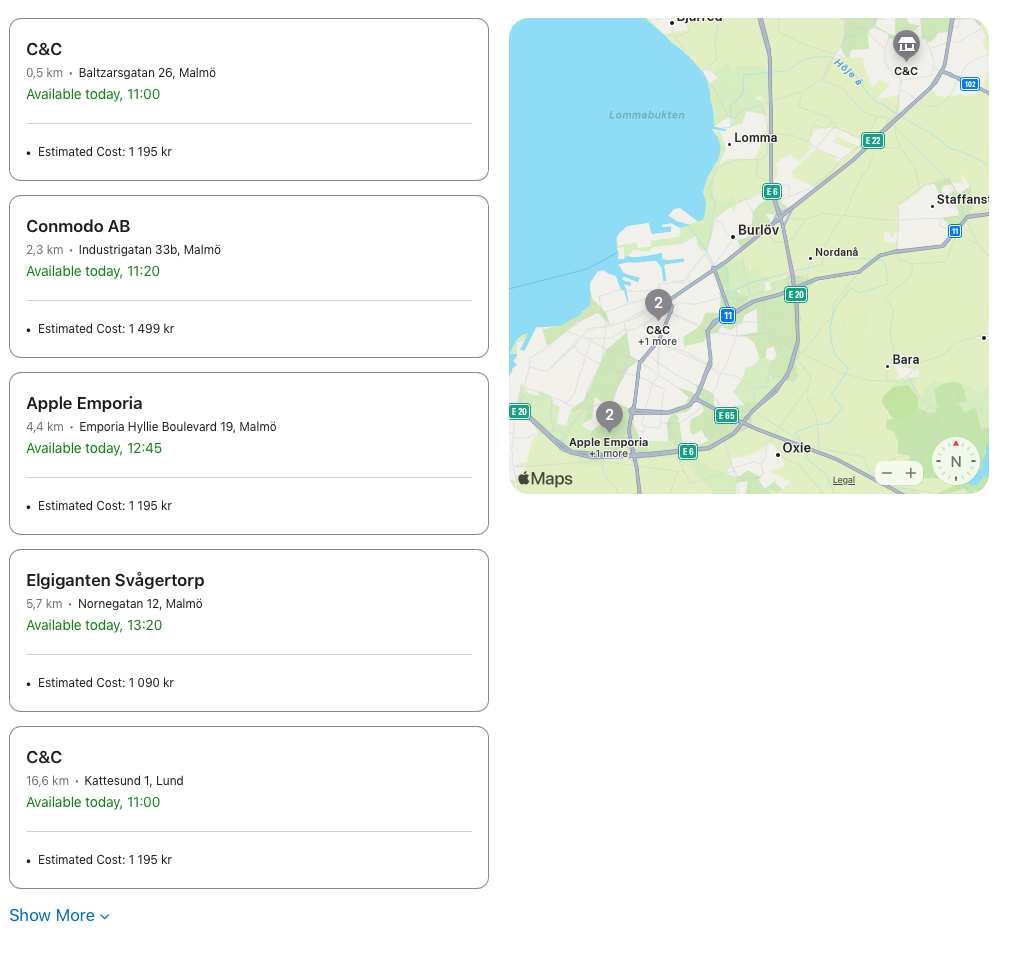Open the Apple Emporia cluster pin

[x=609, y=416]
